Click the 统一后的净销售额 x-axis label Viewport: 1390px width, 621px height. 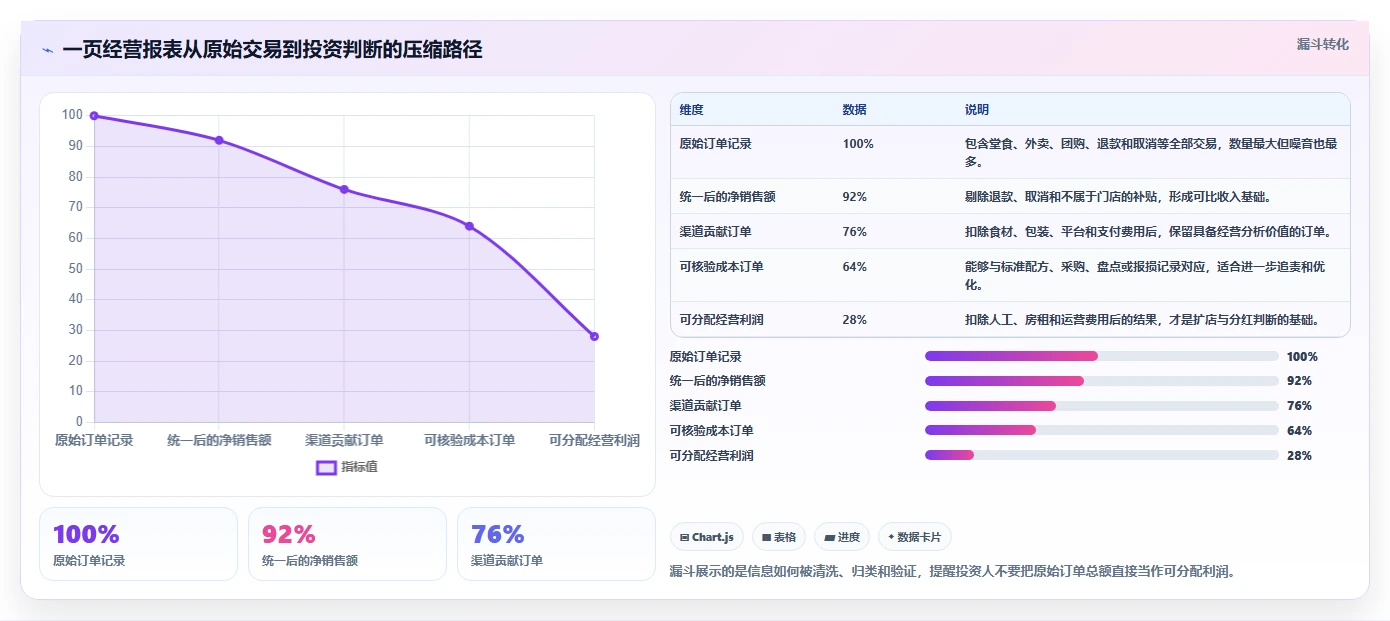(x=219, y=440)
